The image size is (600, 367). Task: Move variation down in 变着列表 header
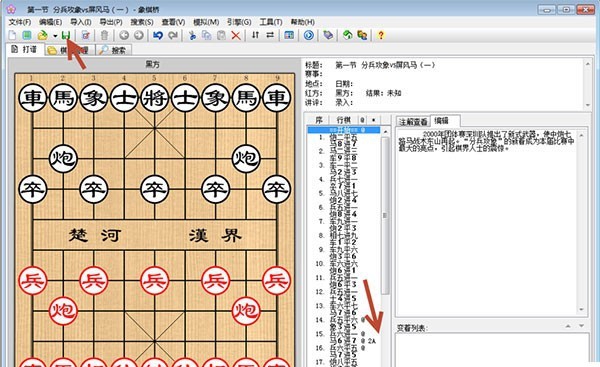click(x=582, y=326)
